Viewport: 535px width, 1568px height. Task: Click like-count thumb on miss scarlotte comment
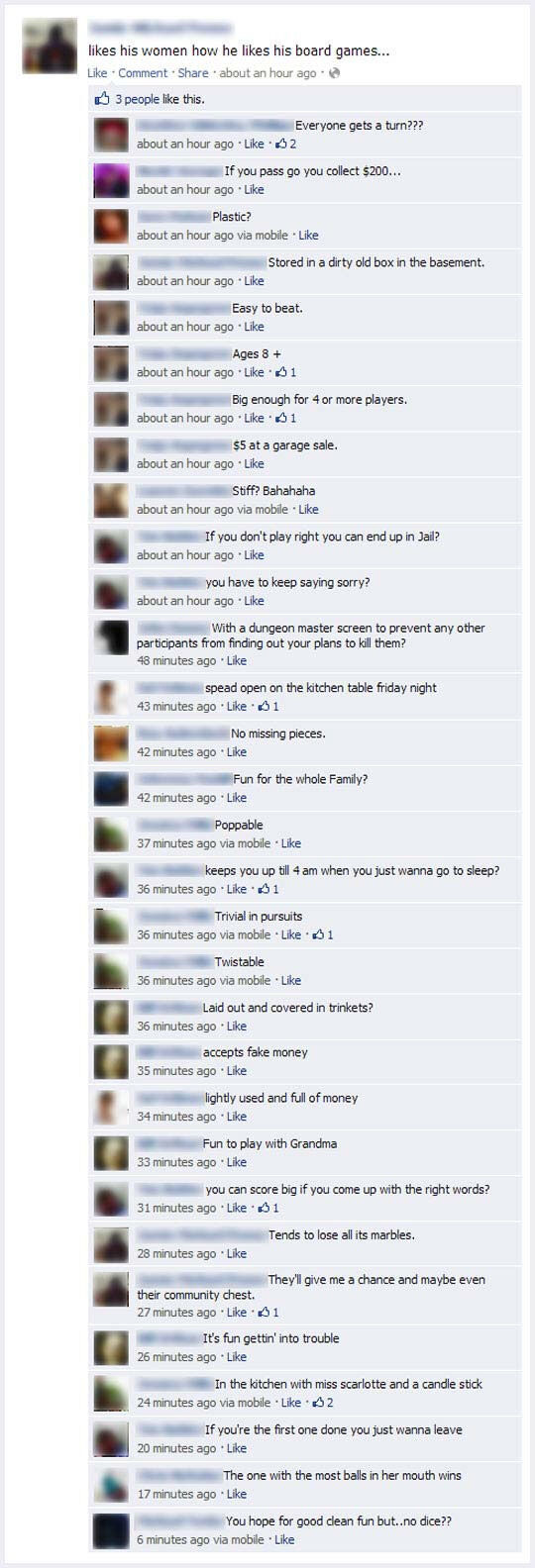[318, 1403]
